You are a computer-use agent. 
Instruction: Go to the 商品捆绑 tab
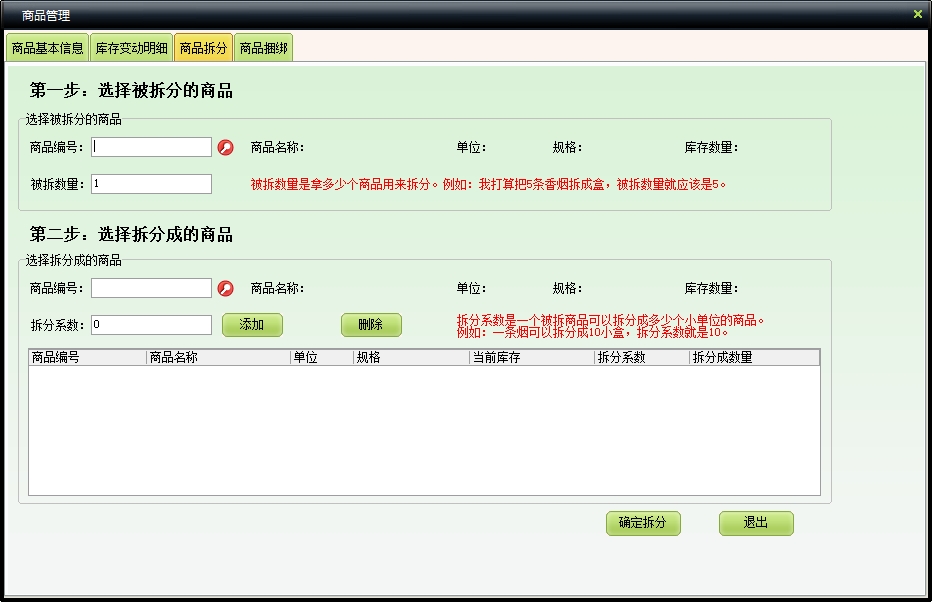[264, 48]
